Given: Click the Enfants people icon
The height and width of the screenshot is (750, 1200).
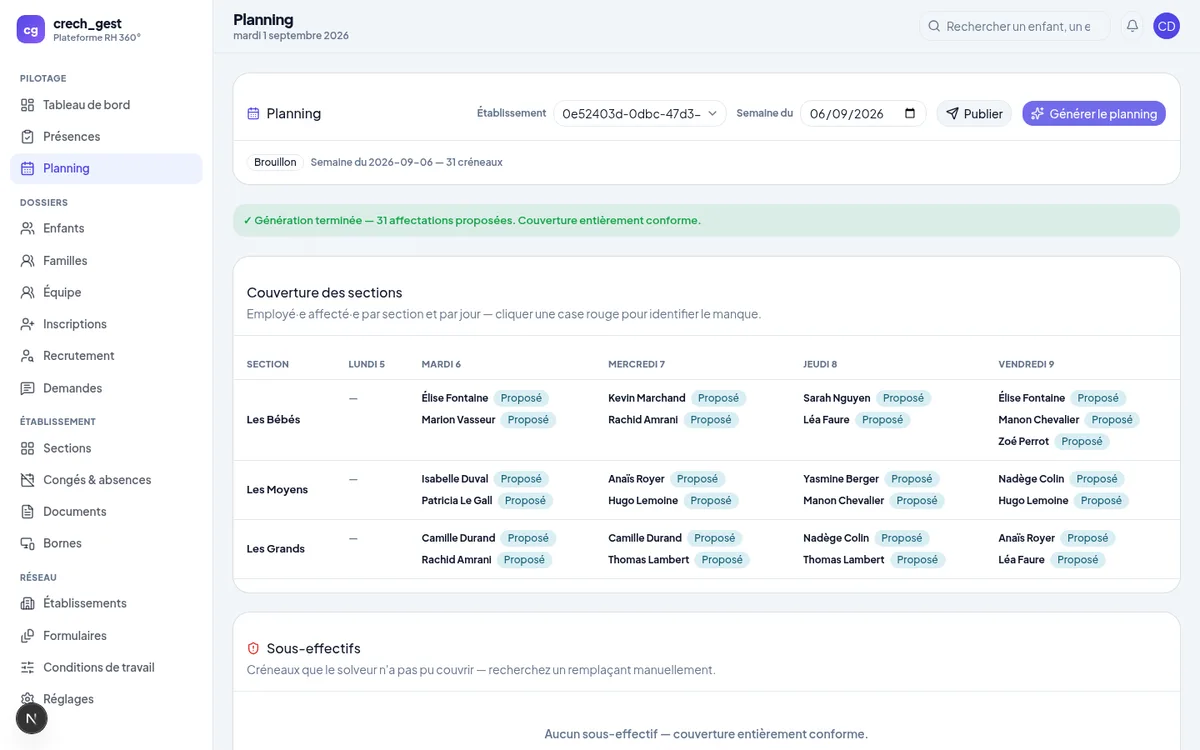Looking at the screenshot, I should click(x=28, y=229).
